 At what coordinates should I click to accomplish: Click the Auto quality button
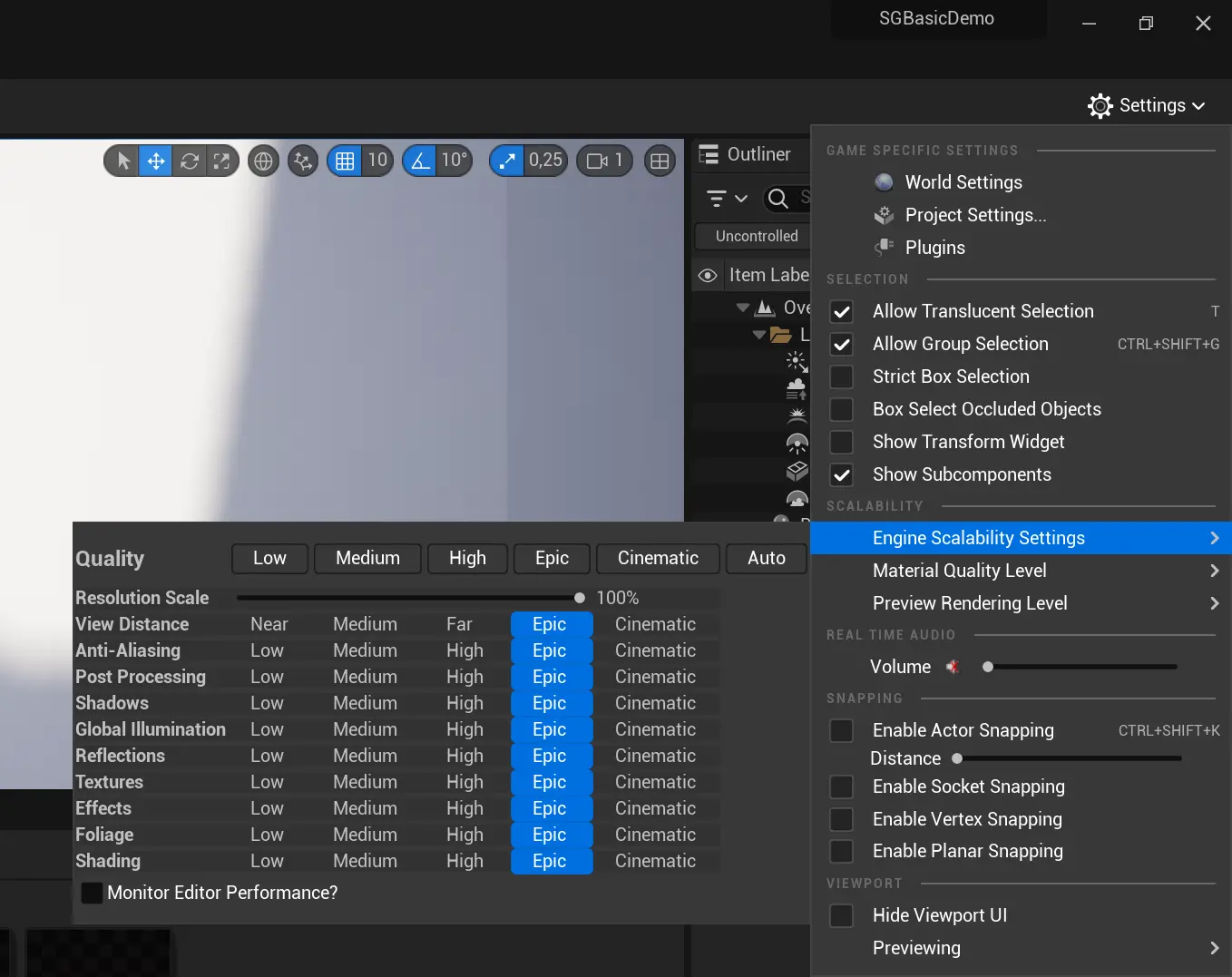pyautogui.click(x=765, y=558)
